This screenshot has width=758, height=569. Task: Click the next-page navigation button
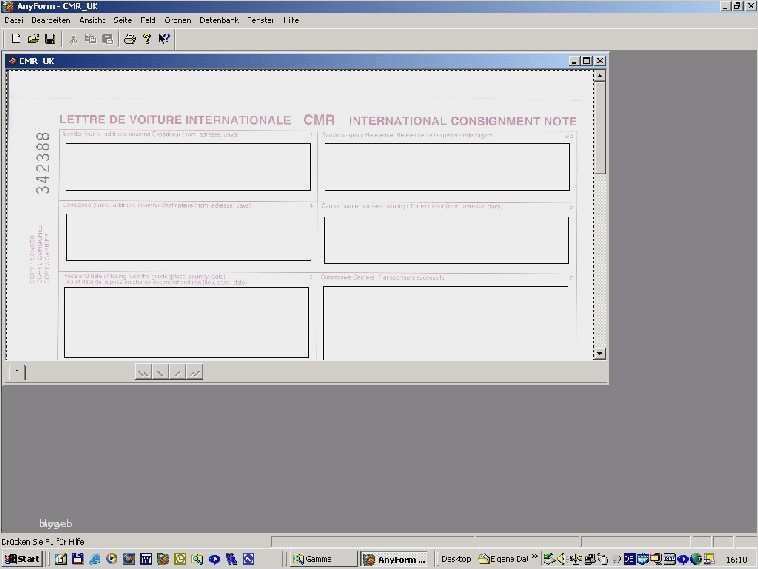click(x=178, y=372)
